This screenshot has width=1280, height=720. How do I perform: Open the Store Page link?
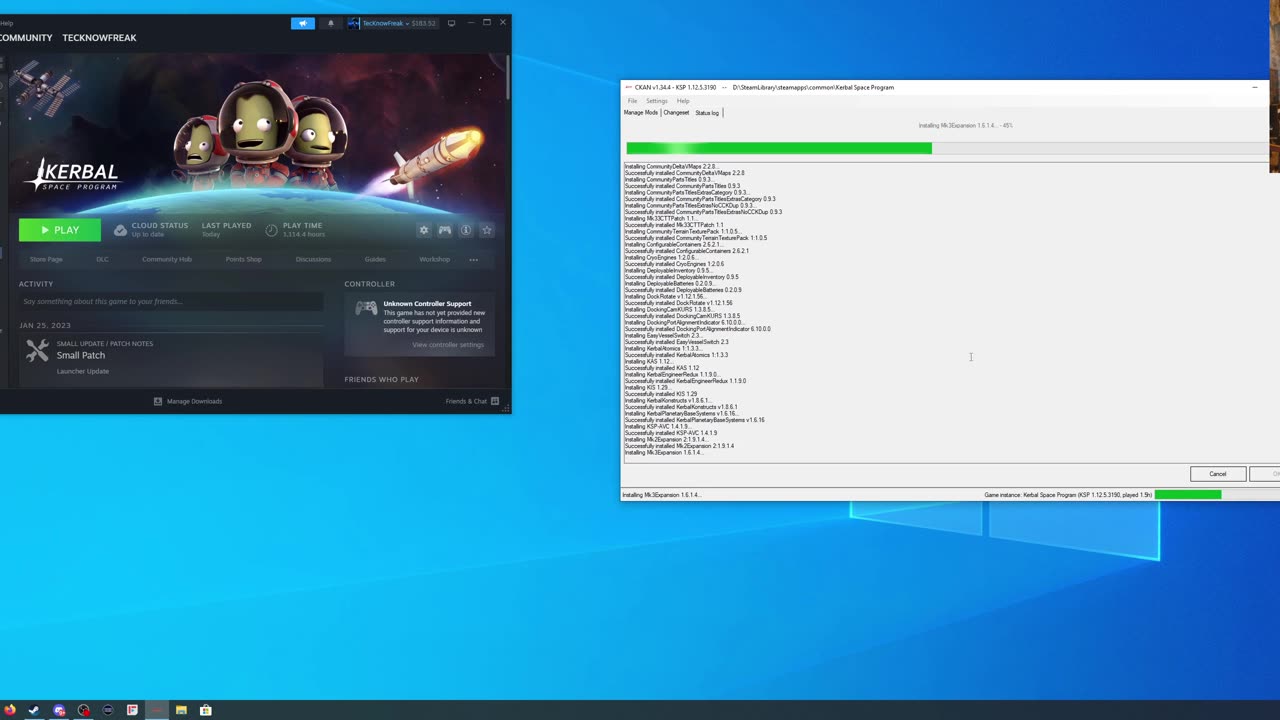pos(46,259)
